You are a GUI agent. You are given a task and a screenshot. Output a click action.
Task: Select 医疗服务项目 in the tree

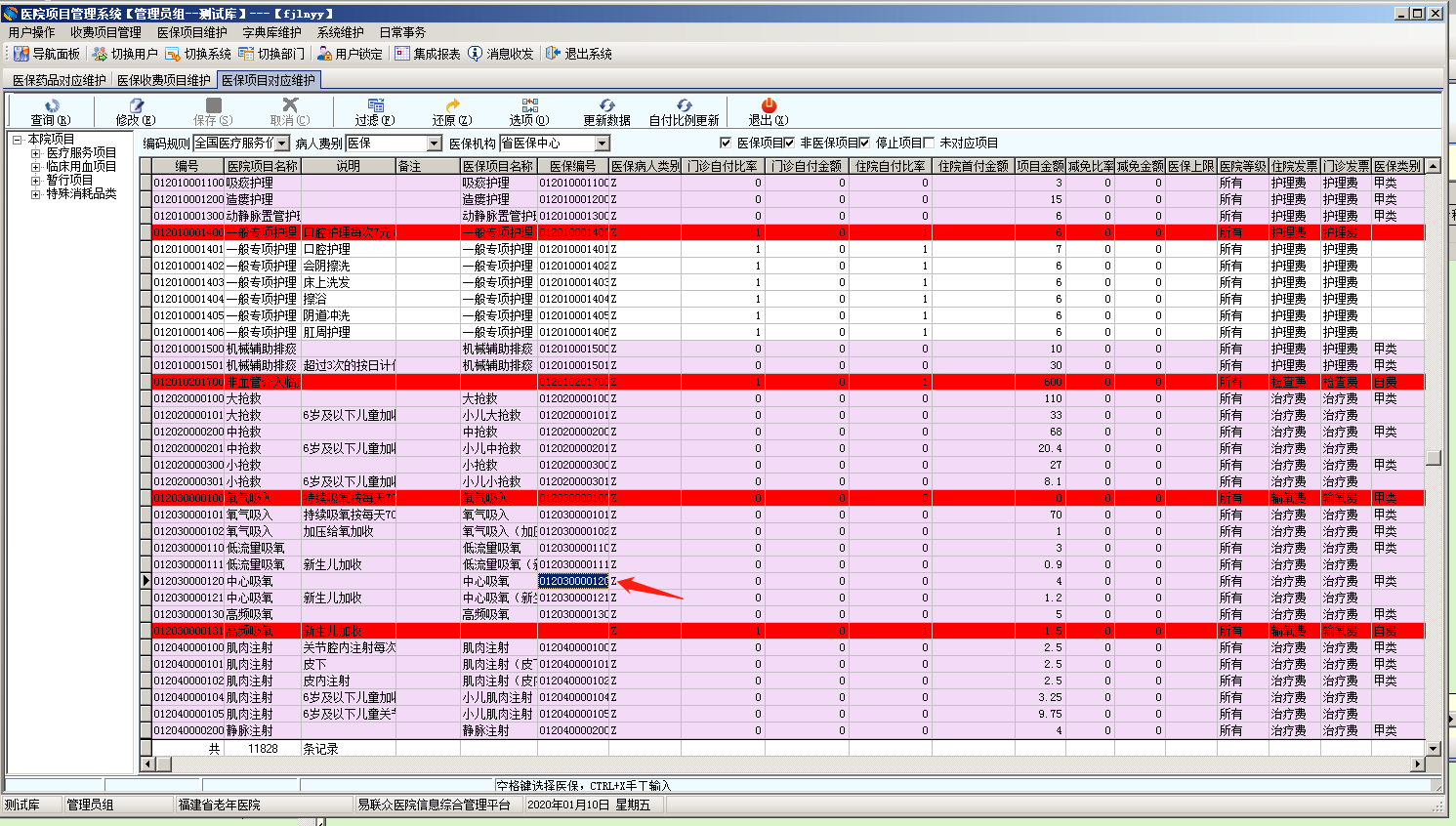[81, 153]
